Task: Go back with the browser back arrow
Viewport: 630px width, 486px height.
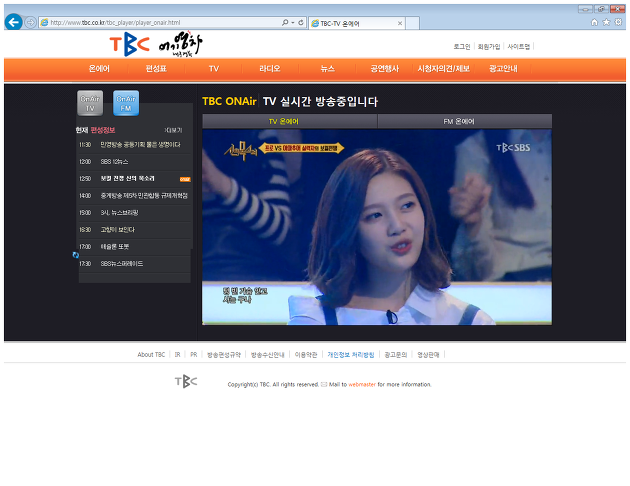Action: pos(14,22)
